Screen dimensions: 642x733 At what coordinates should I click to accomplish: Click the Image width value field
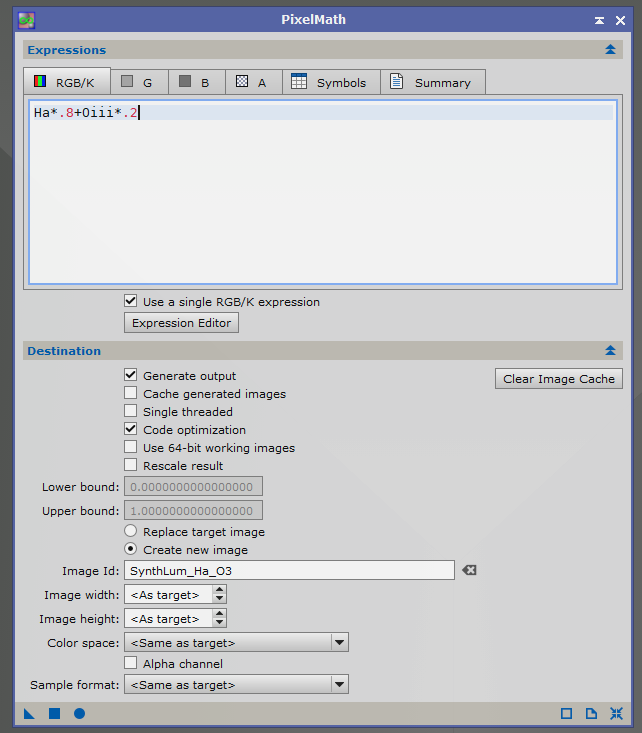point(168,595)
